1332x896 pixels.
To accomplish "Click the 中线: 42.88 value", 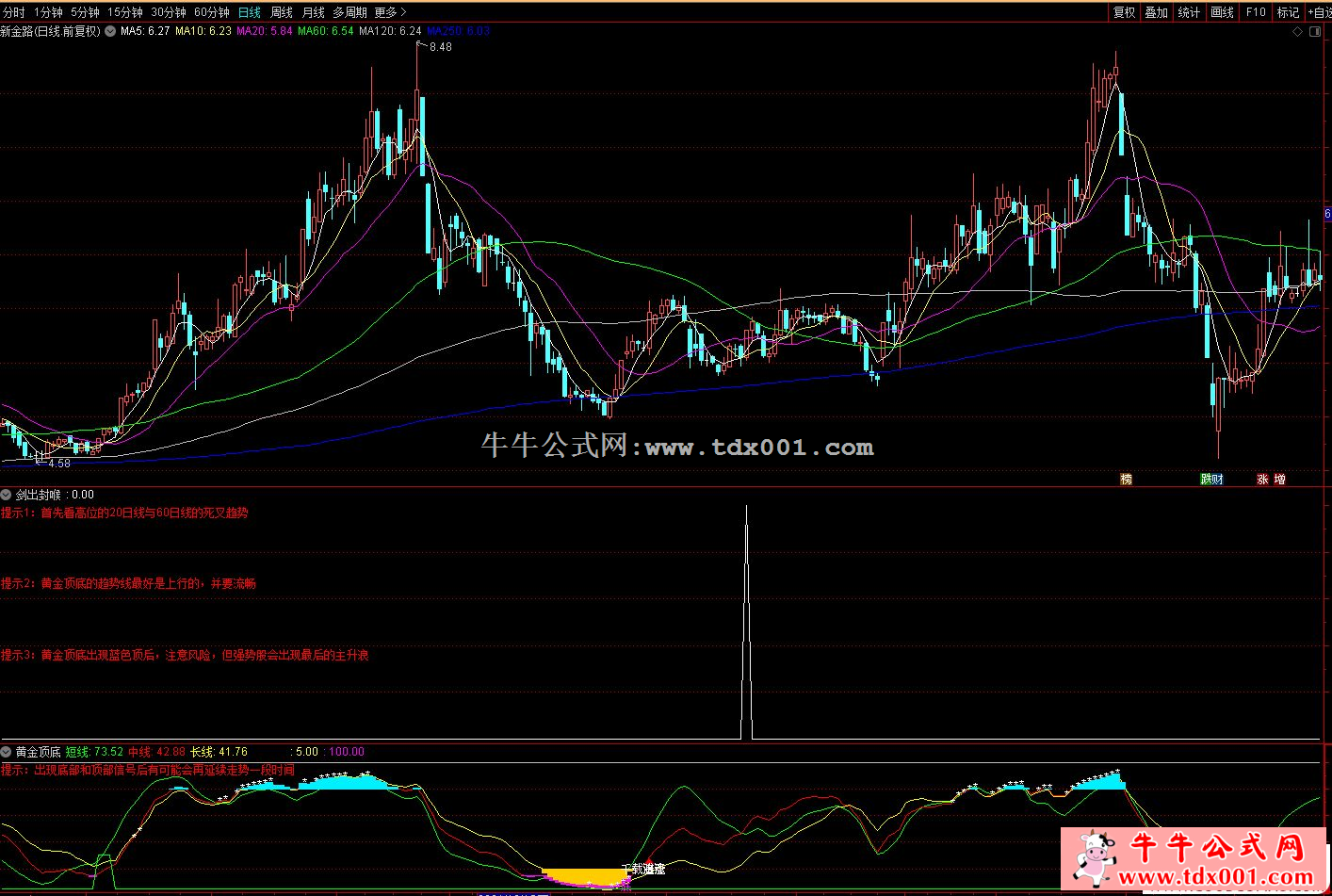I will [x=156, y=752].
